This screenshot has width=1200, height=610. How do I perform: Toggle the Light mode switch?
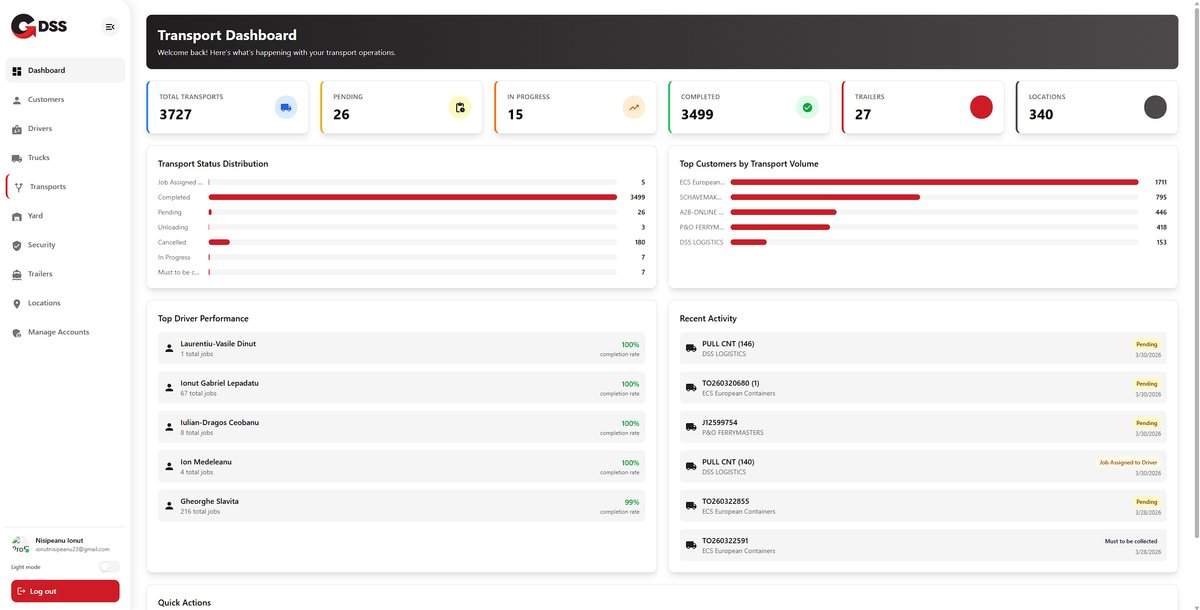(109, 567)
